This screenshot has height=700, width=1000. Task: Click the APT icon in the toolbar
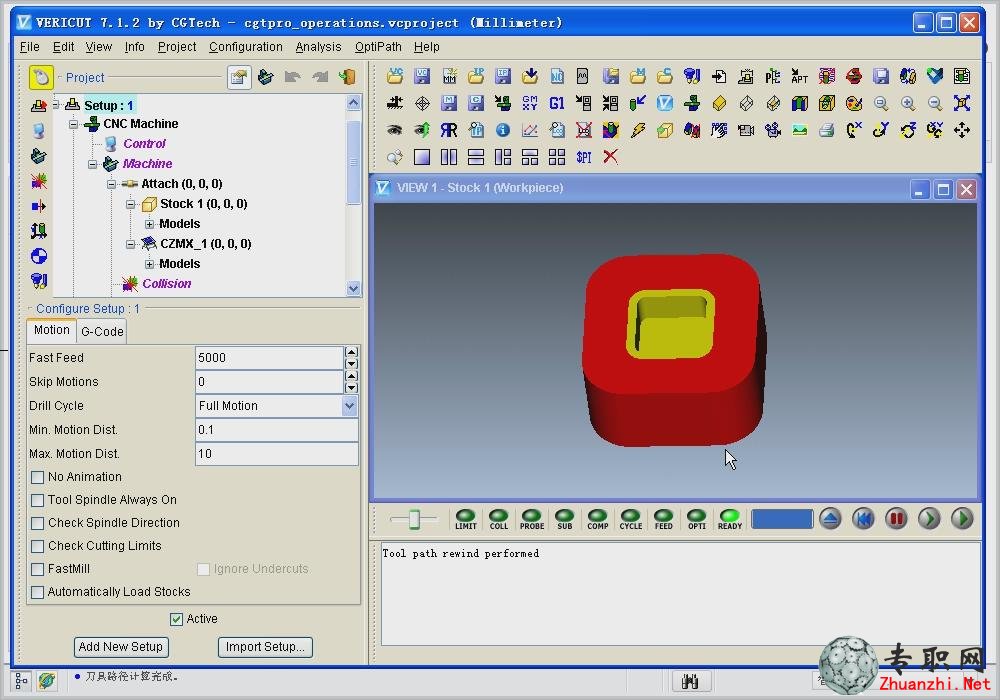point(799,77)
